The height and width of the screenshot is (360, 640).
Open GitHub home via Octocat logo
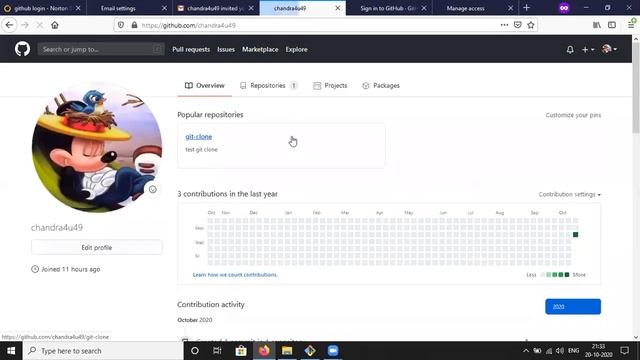22,49
